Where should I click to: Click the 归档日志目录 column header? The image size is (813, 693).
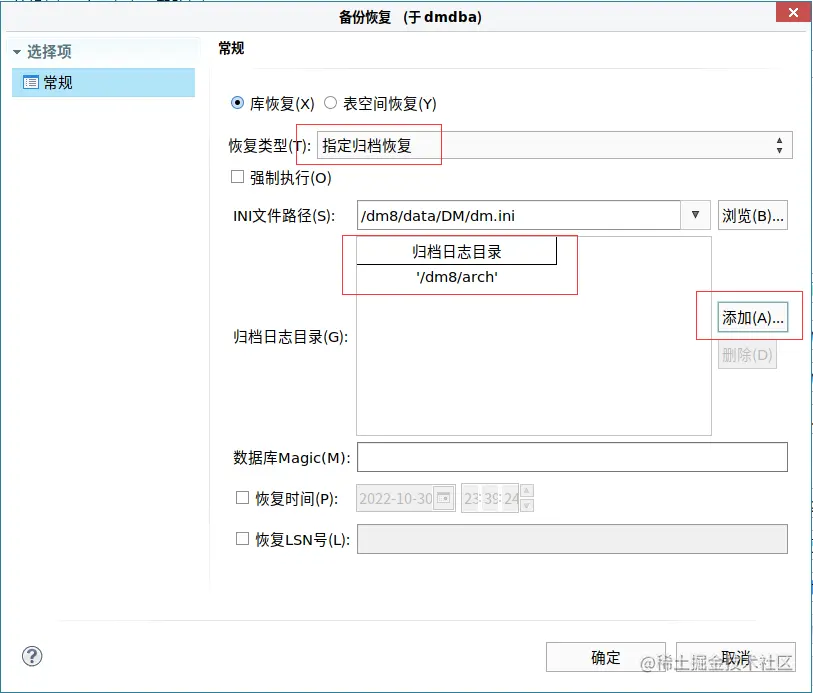point(459,250)
